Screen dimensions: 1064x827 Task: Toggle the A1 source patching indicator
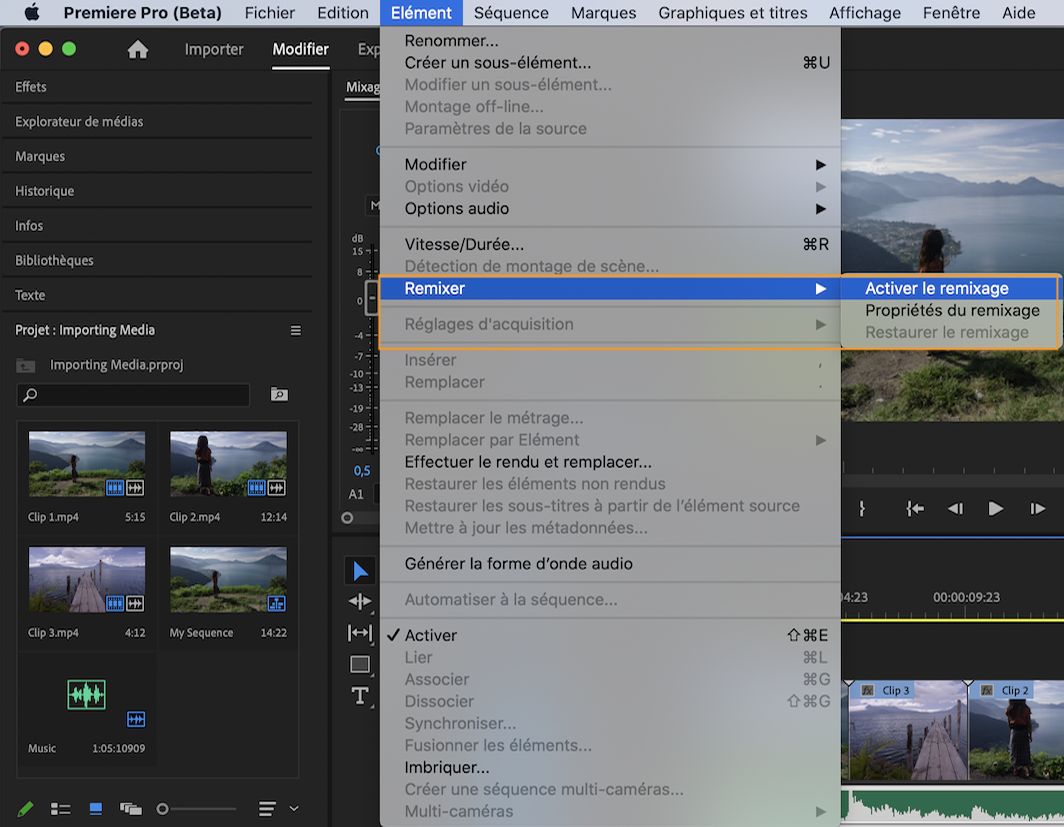[356, 493]
